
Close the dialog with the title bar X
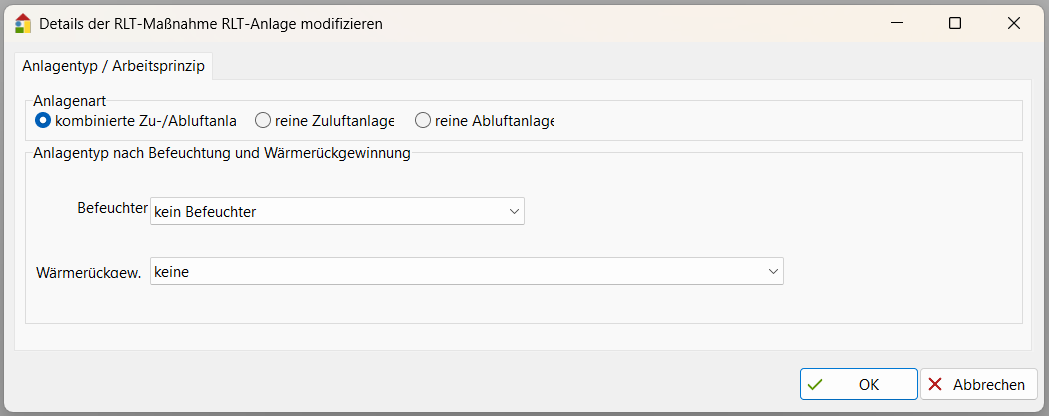[x=1014, y=23]
